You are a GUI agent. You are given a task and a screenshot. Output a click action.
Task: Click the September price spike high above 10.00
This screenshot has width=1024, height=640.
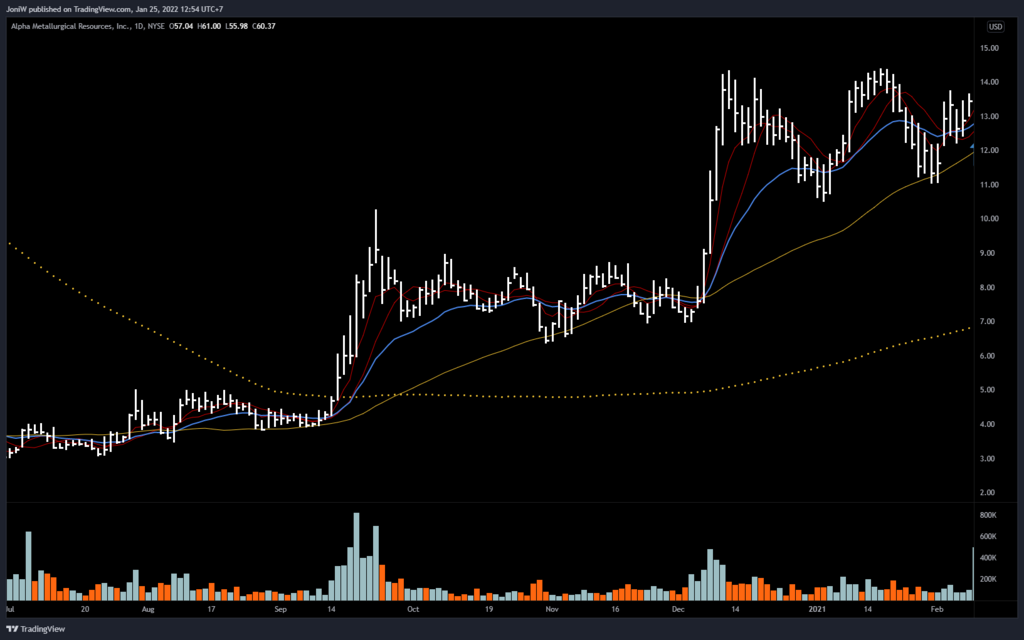pos(375,212)
